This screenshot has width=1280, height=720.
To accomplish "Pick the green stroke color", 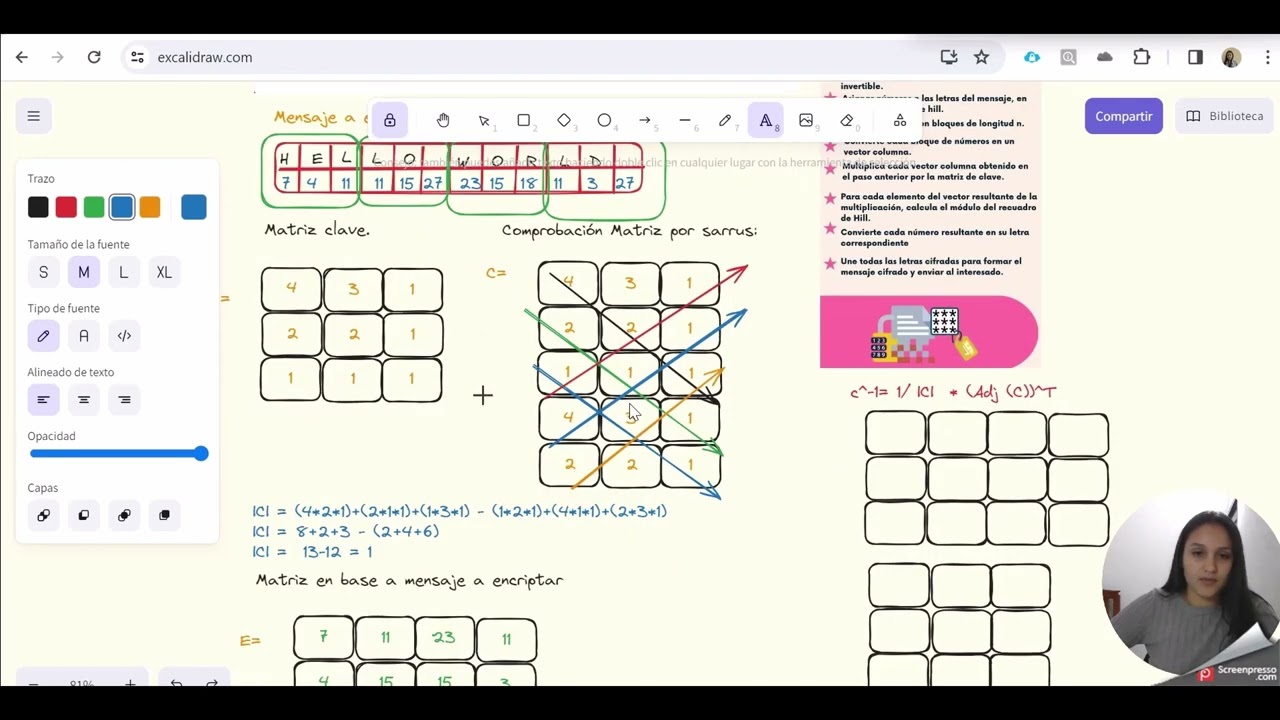I will click(94, 207).
